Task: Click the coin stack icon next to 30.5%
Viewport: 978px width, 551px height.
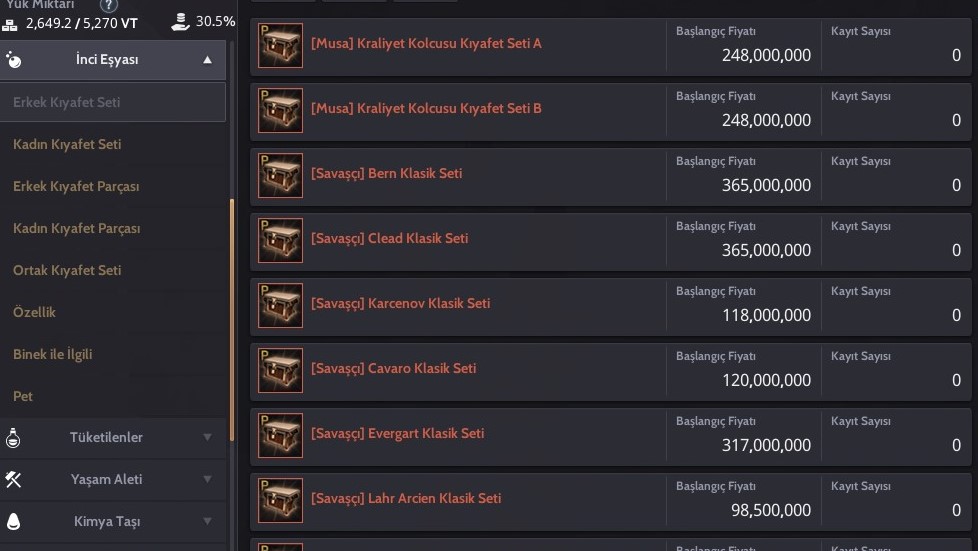Action: tap(180, 22)
